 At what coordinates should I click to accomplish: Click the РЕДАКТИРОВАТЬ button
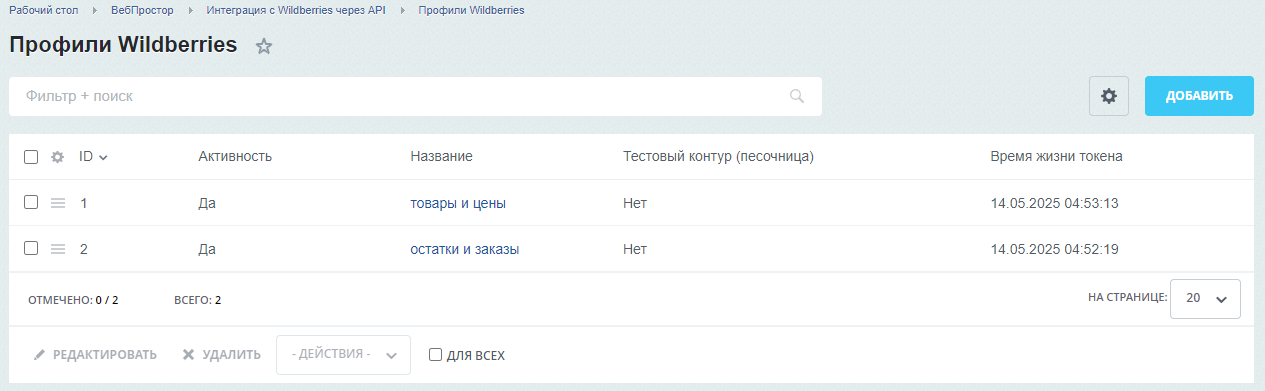(95, 355)
